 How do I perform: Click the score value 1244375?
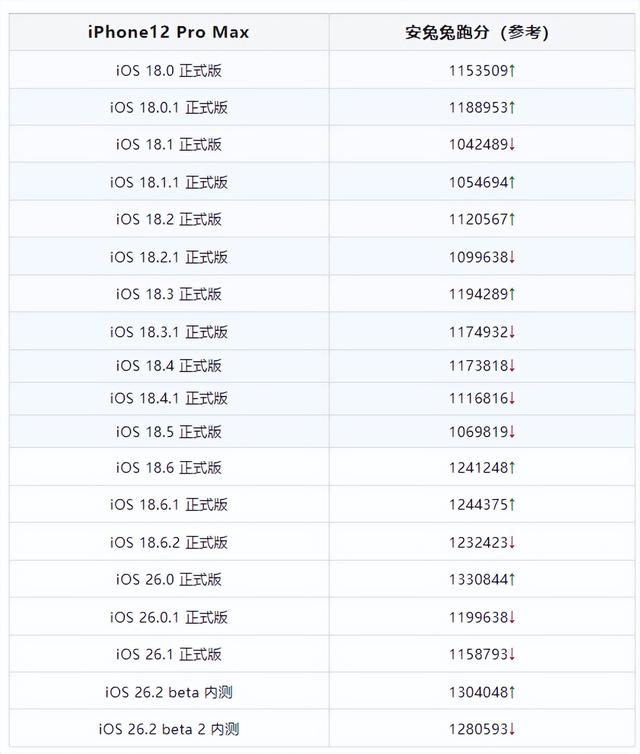478,505
